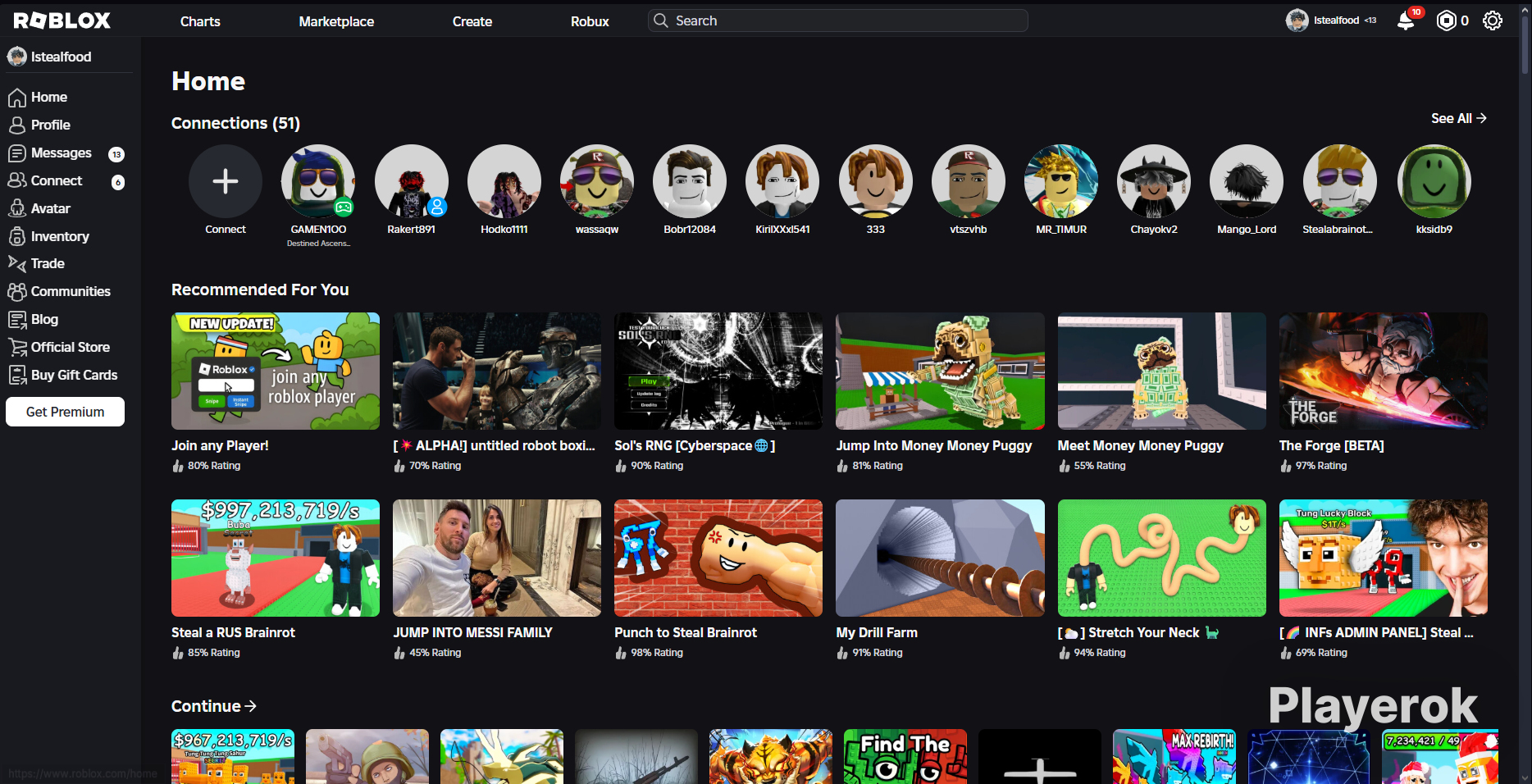
Task: Click the Communities icon in the sidebar
Action: click(17, 291)
